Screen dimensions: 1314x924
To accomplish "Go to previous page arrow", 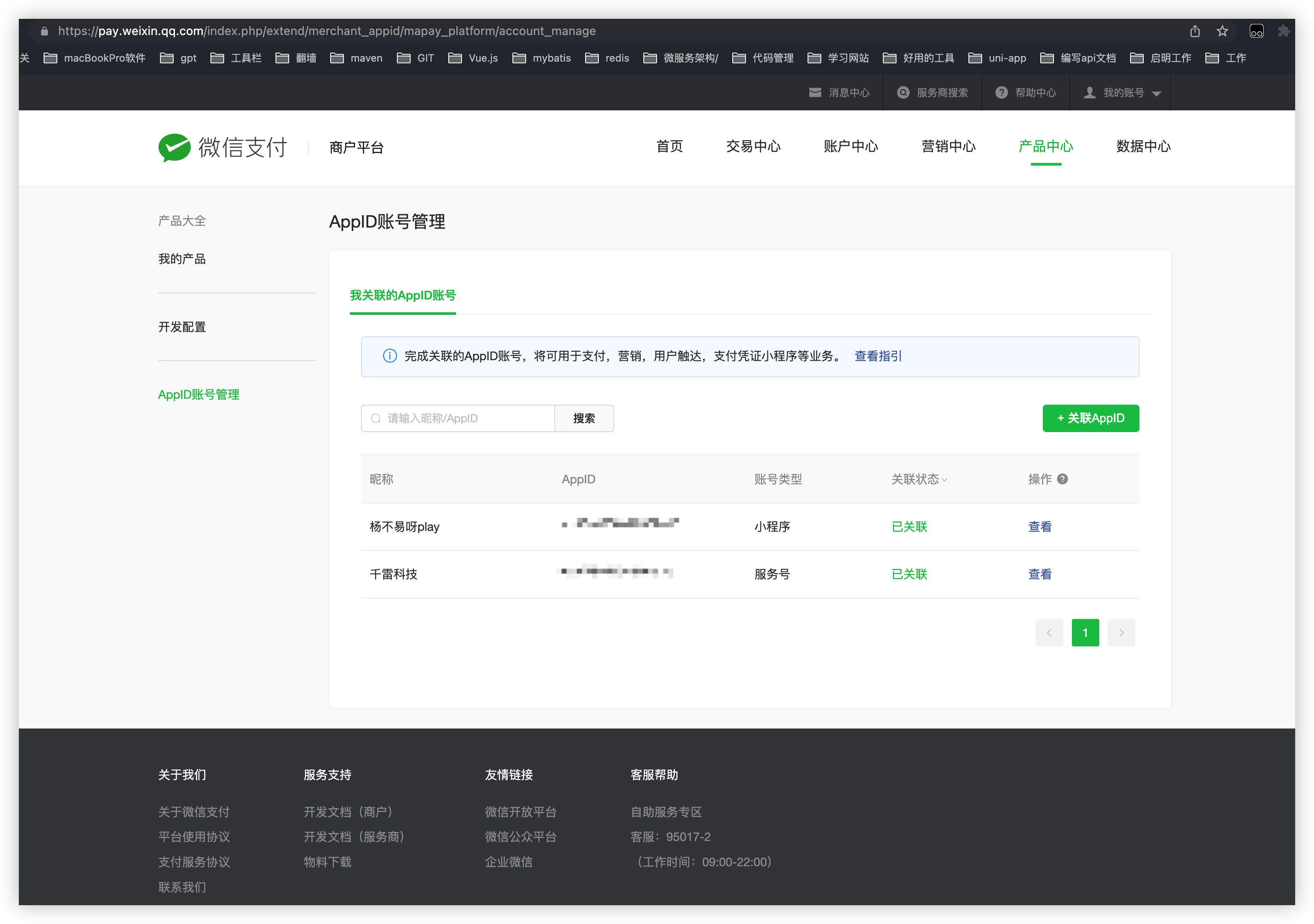I will (x=1049, y=633).
